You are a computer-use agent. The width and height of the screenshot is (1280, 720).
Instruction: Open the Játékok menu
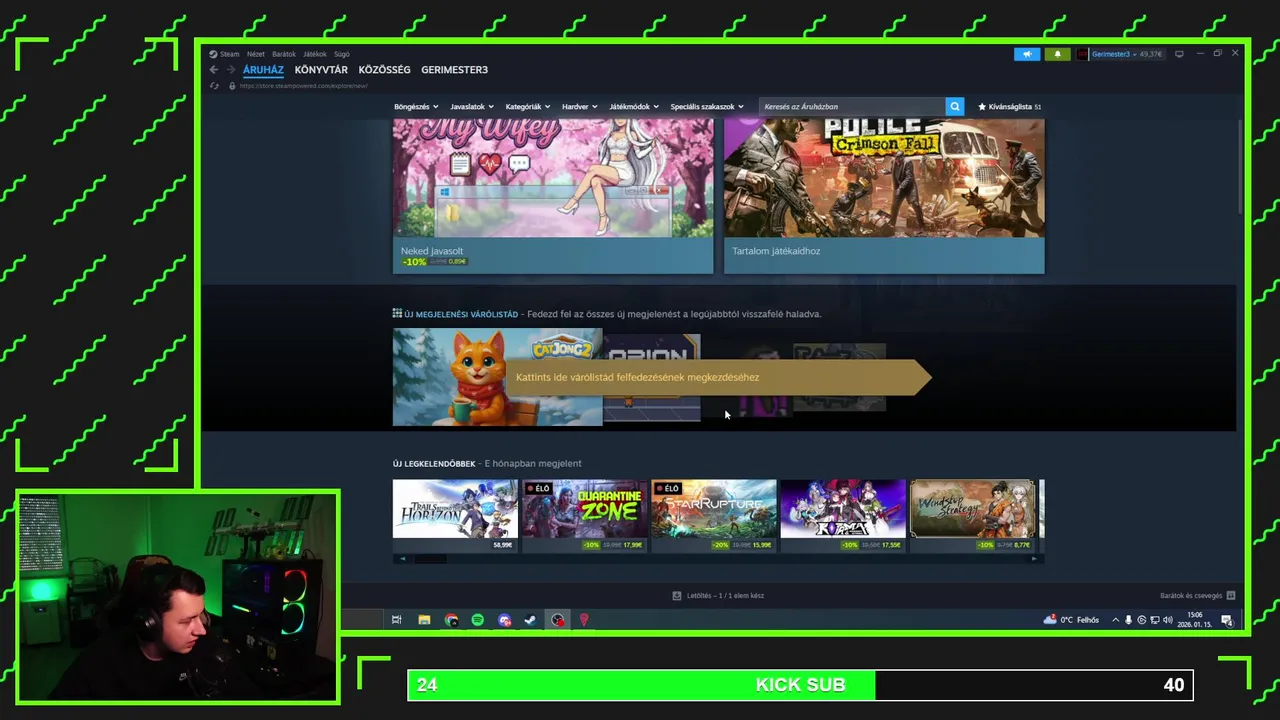(x=315, y=54)
